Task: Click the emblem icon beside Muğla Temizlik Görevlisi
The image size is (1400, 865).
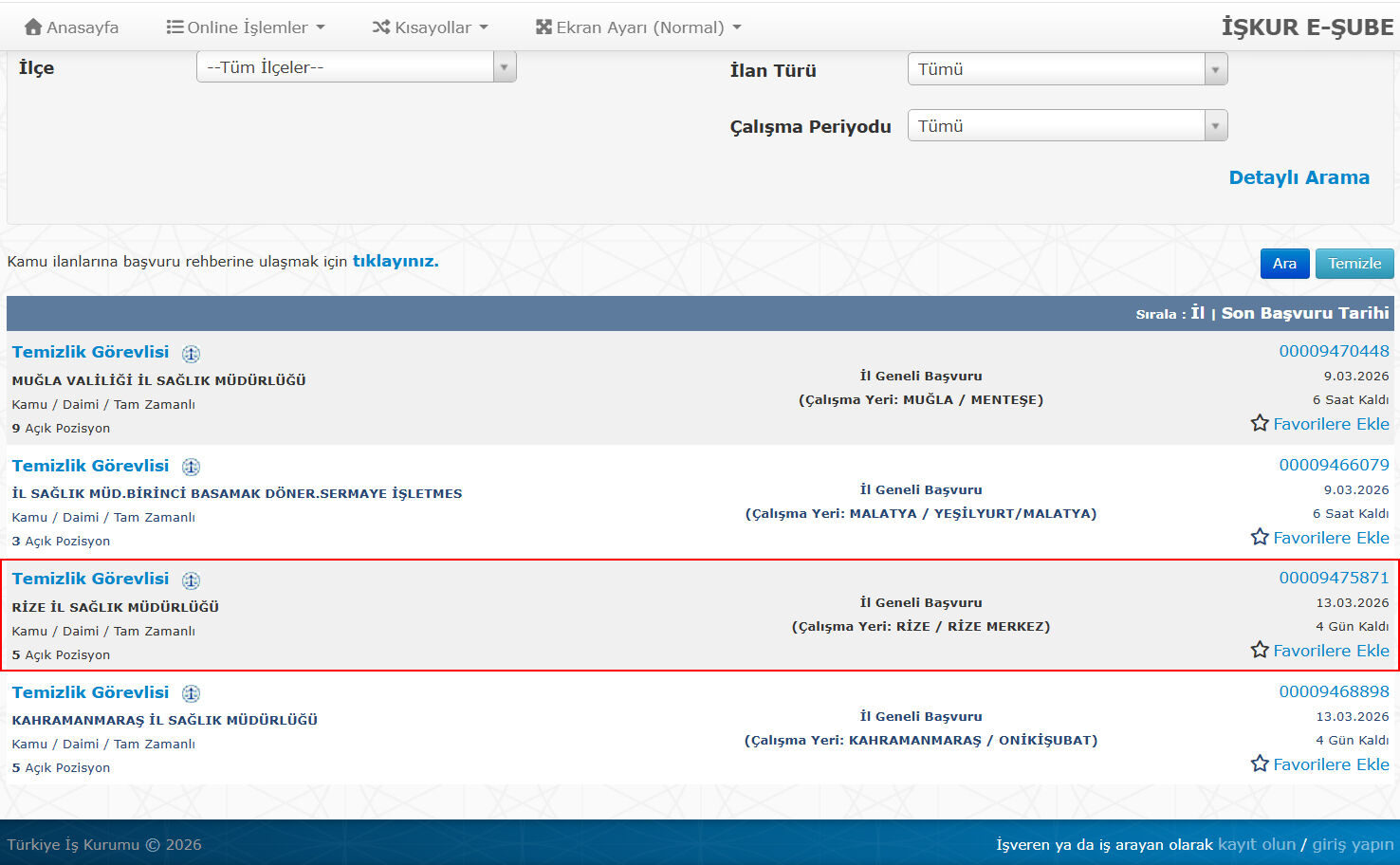Action: pos(191,354)
